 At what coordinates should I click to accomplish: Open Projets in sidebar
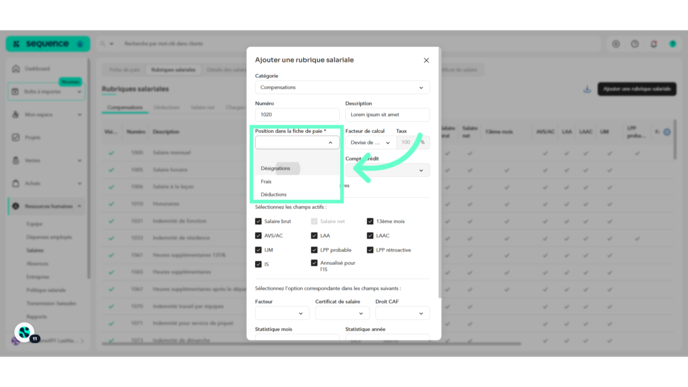point(33,138)
